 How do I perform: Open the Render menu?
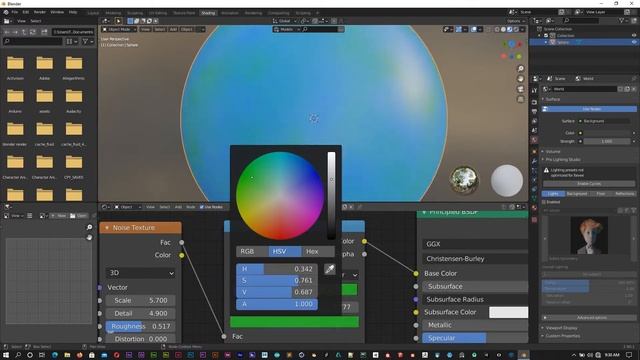click(x=40, y=12)
